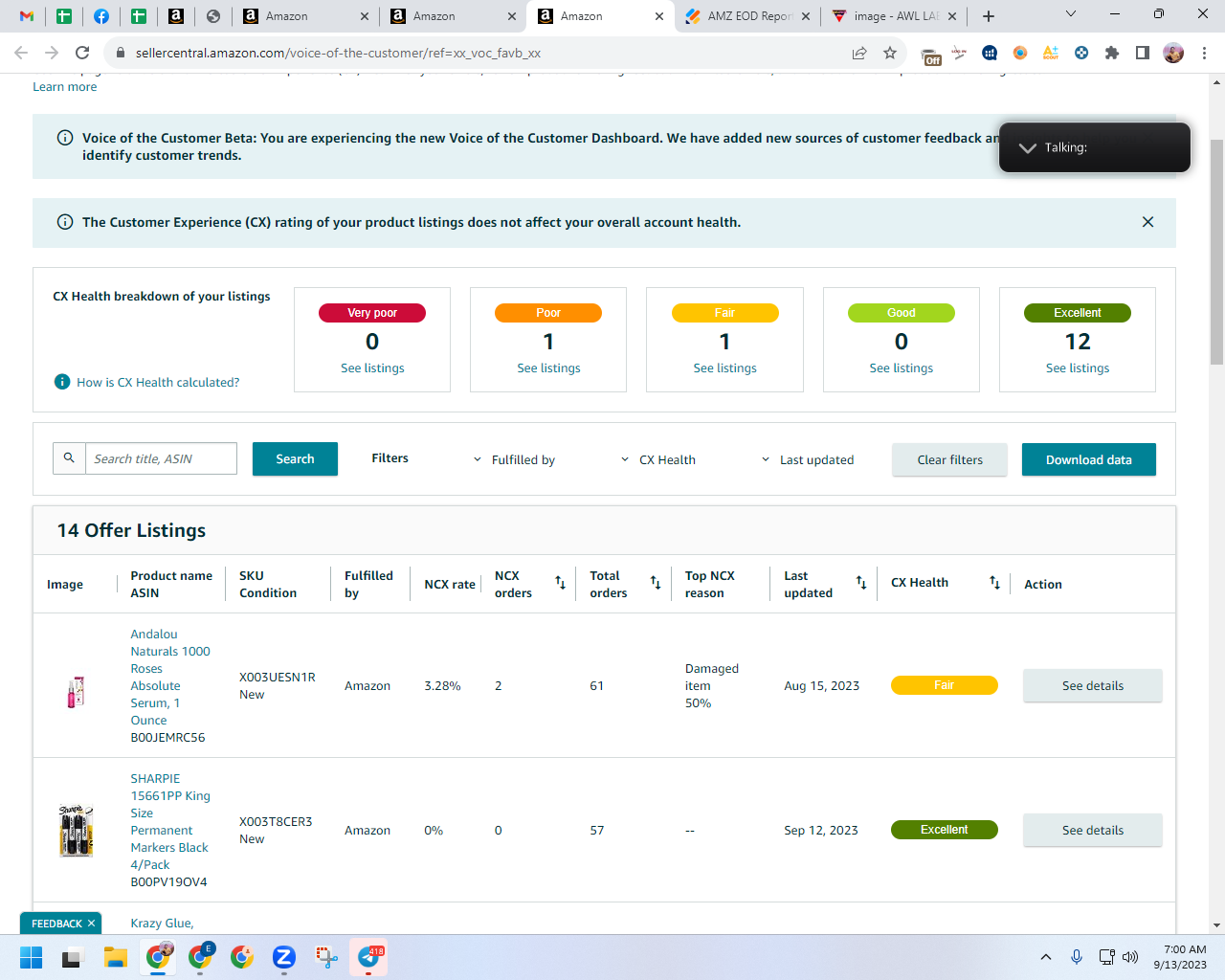
Task: Open a new browser tab
Action: [x=989, y=16]
